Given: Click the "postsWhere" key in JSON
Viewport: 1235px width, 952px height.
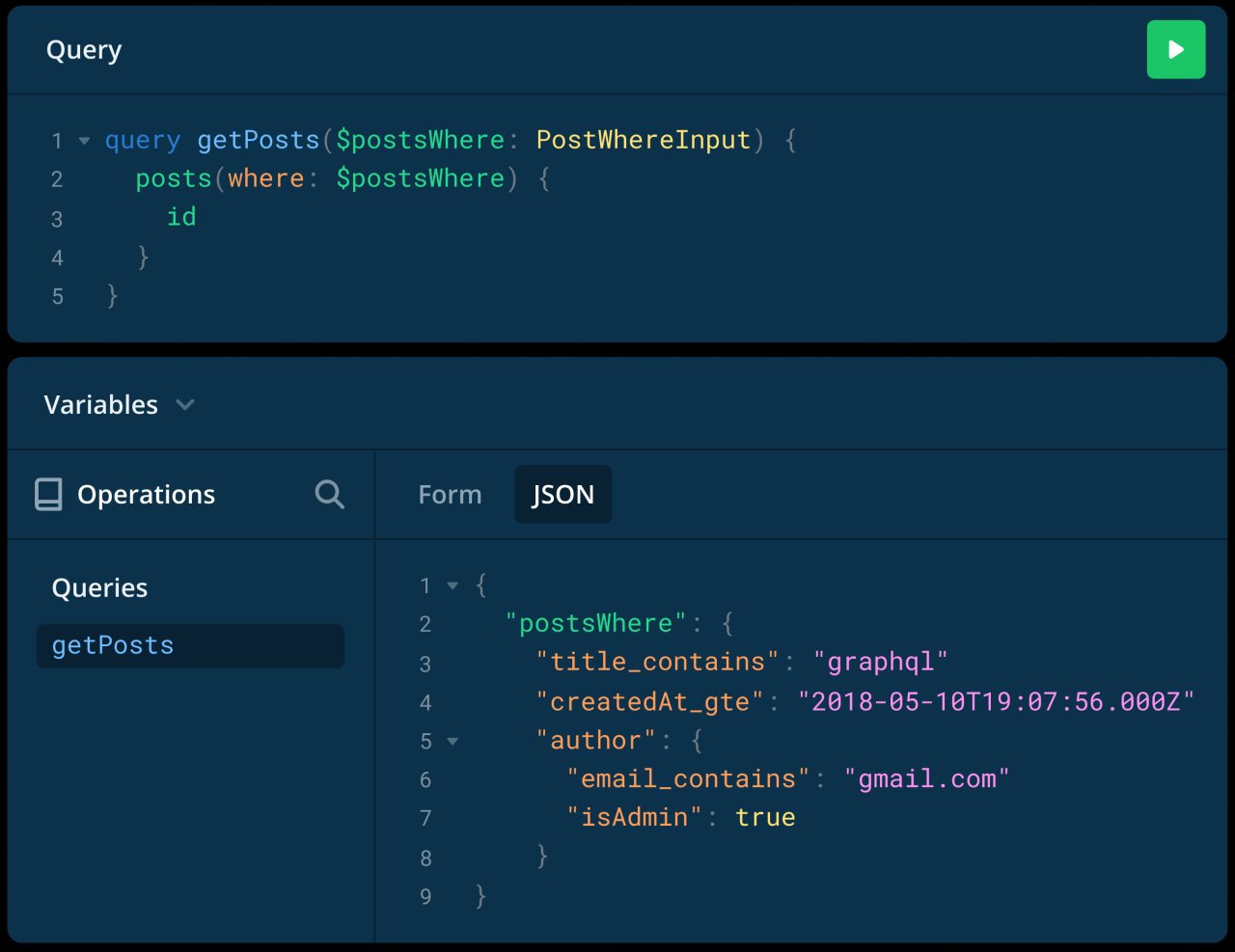Looking at the screenshot, I should pos(596,623).
